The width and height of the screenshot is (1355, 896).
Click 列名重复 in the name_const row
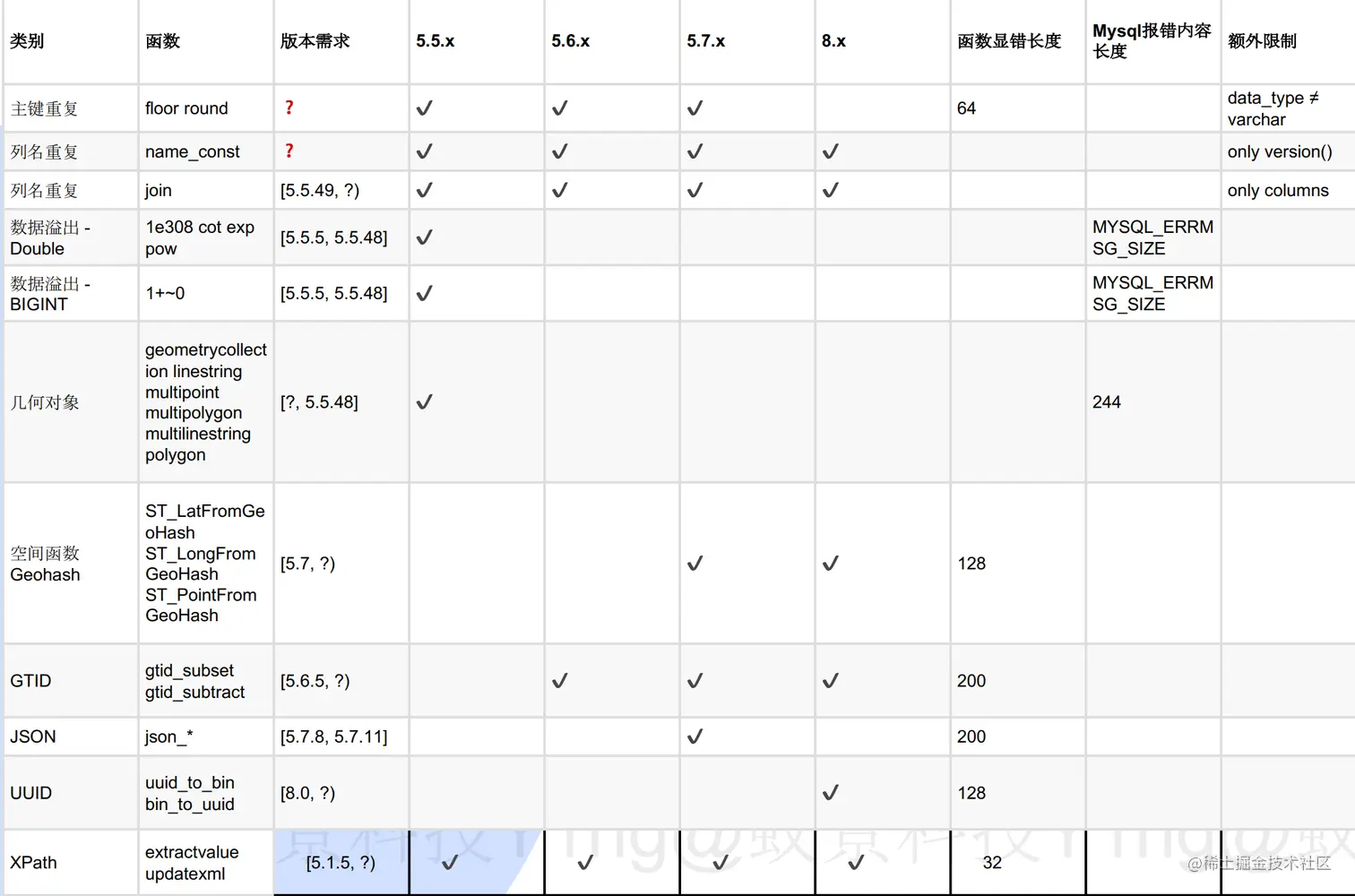tap(71, 151)
